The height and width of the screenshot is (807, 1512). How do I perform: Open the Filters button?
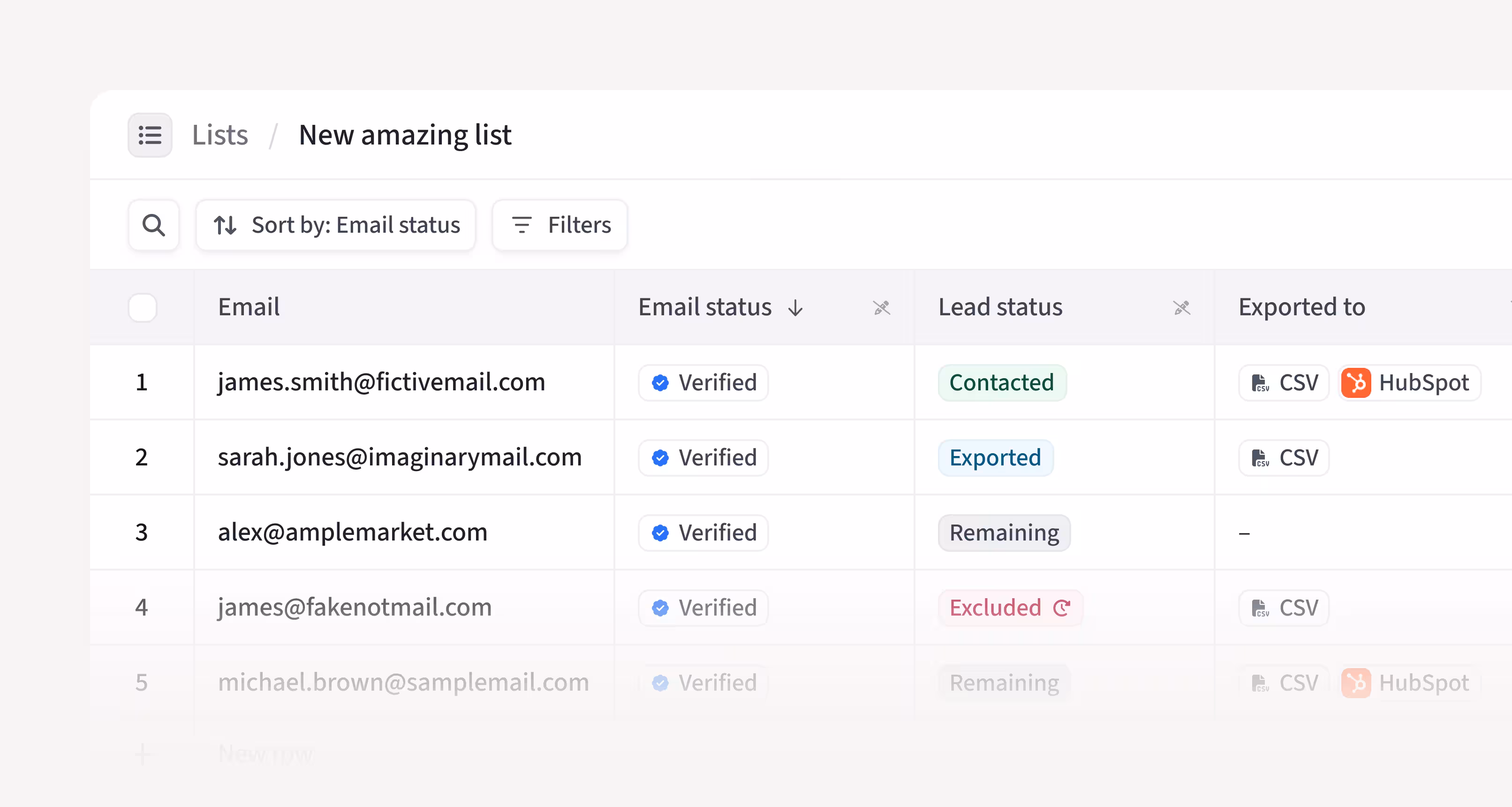(x=560, y=225)
